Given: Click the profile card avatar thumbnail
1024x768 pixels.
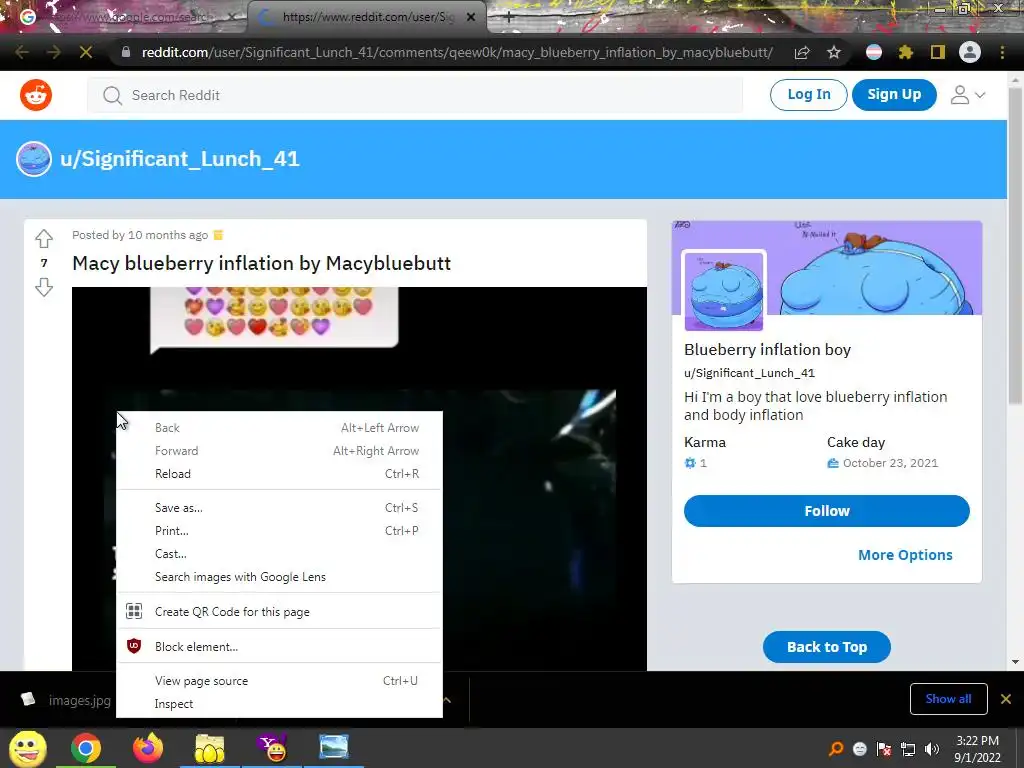Looking at the screenshot, I should [724, 291].
